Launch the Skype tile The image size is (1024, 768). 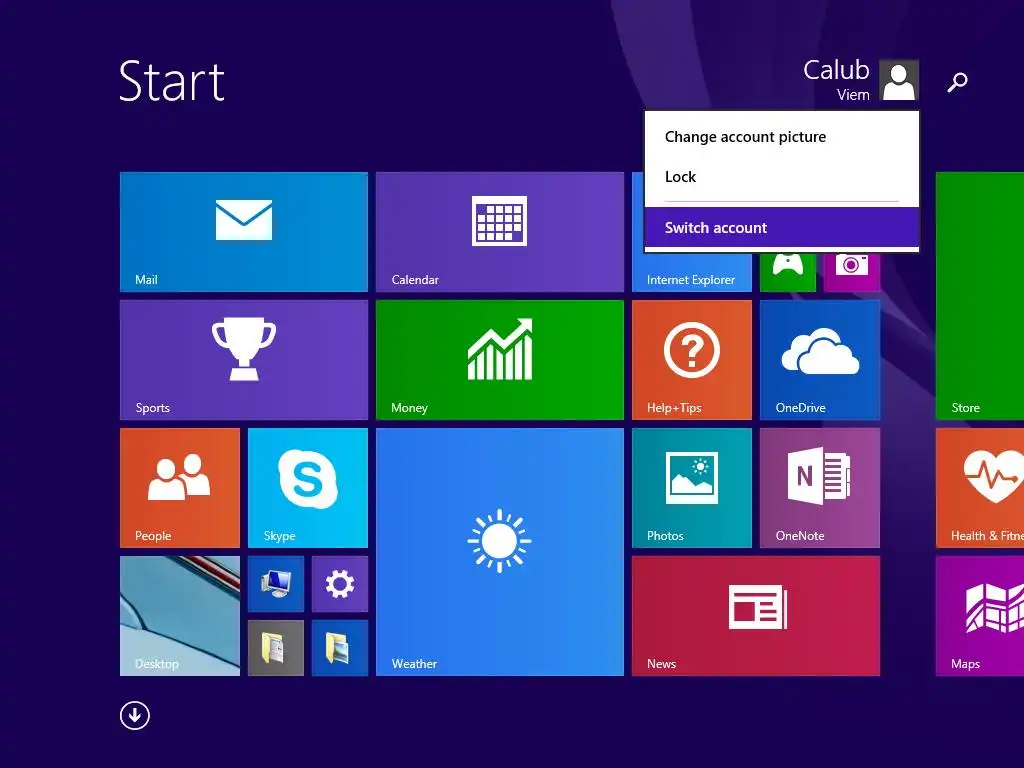click(308, 488)
